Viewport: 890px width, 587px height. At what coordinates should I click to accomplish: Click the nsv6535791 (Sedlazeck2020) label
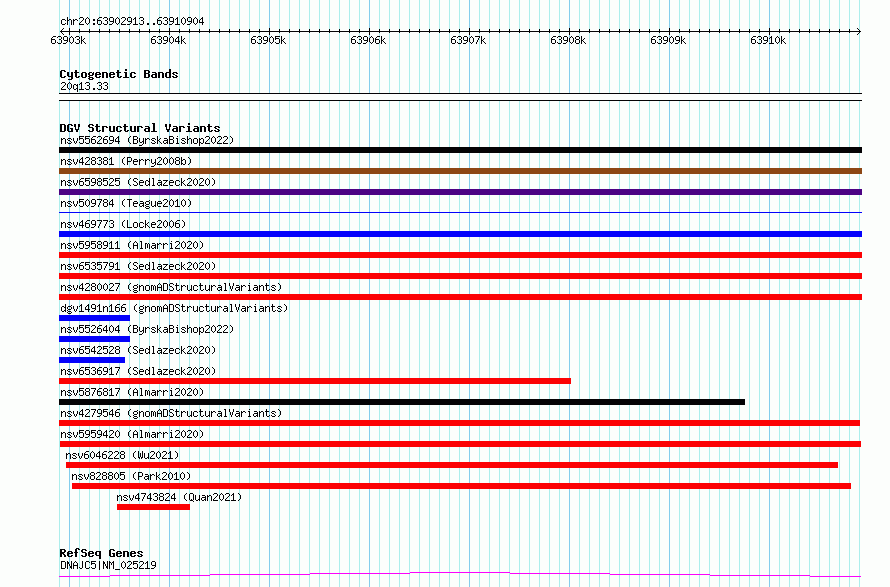click(138, 266)
